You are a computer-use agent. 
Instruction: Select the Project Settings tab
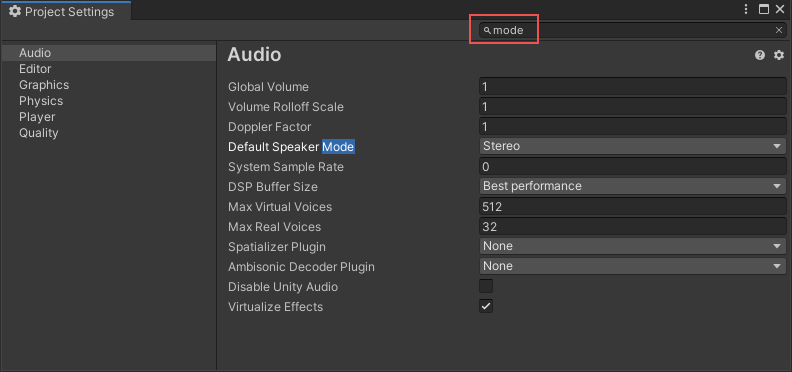pyautogui.click(x=66, y=11)
